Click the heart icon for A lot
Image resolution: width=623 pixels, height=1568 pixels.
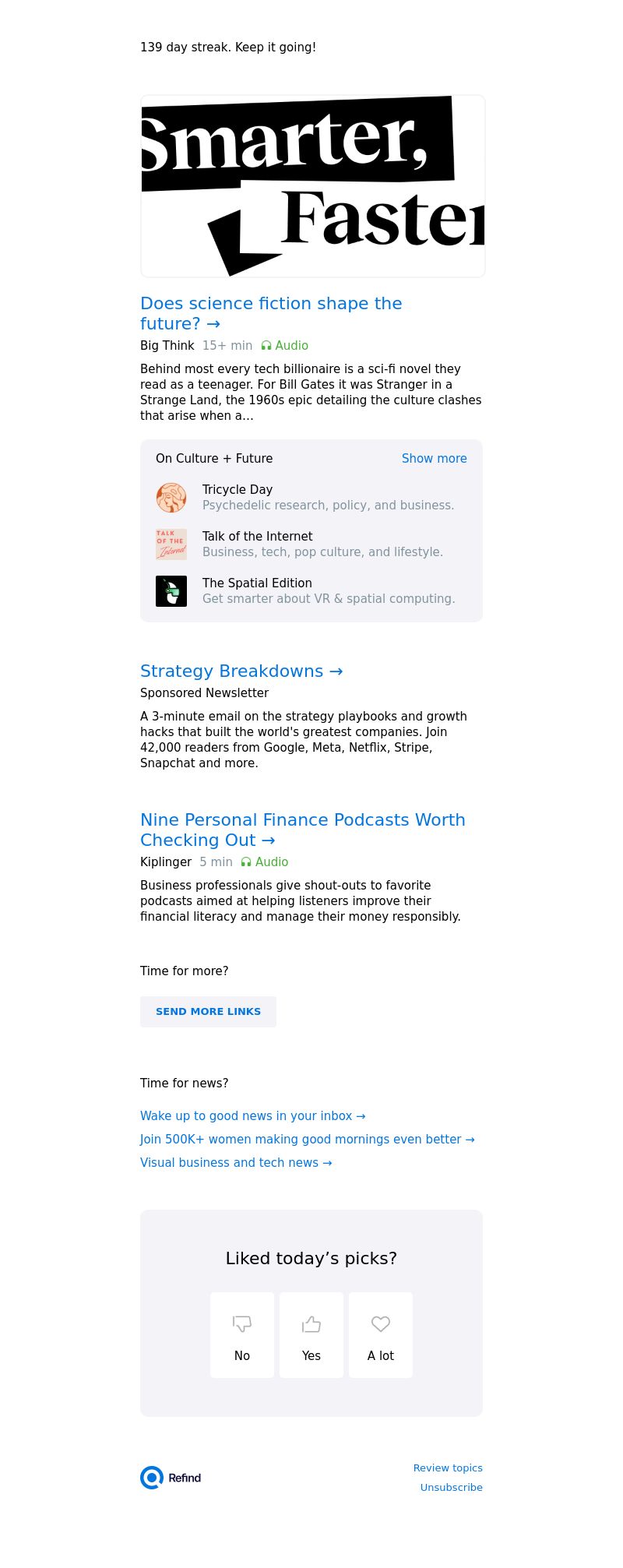click(x=381, y=1323)
